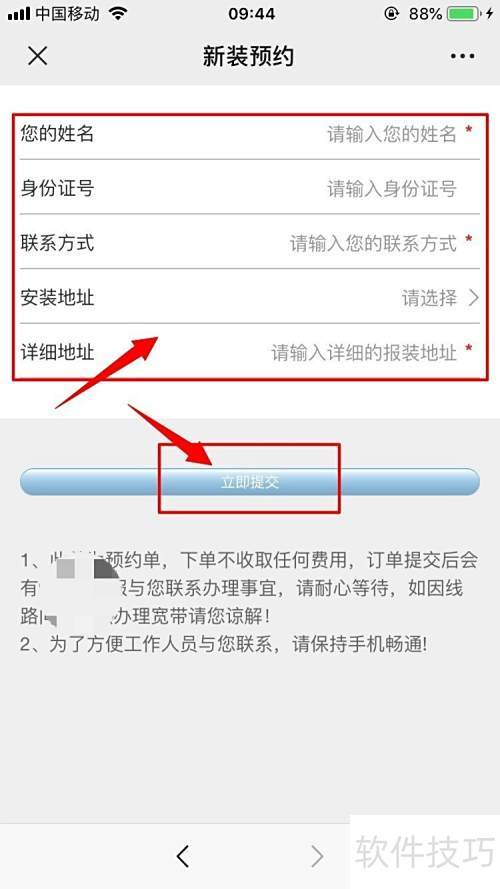Open the 请选择 address selector
Viewport: 500px width, 889px height.
click(429, 298)
